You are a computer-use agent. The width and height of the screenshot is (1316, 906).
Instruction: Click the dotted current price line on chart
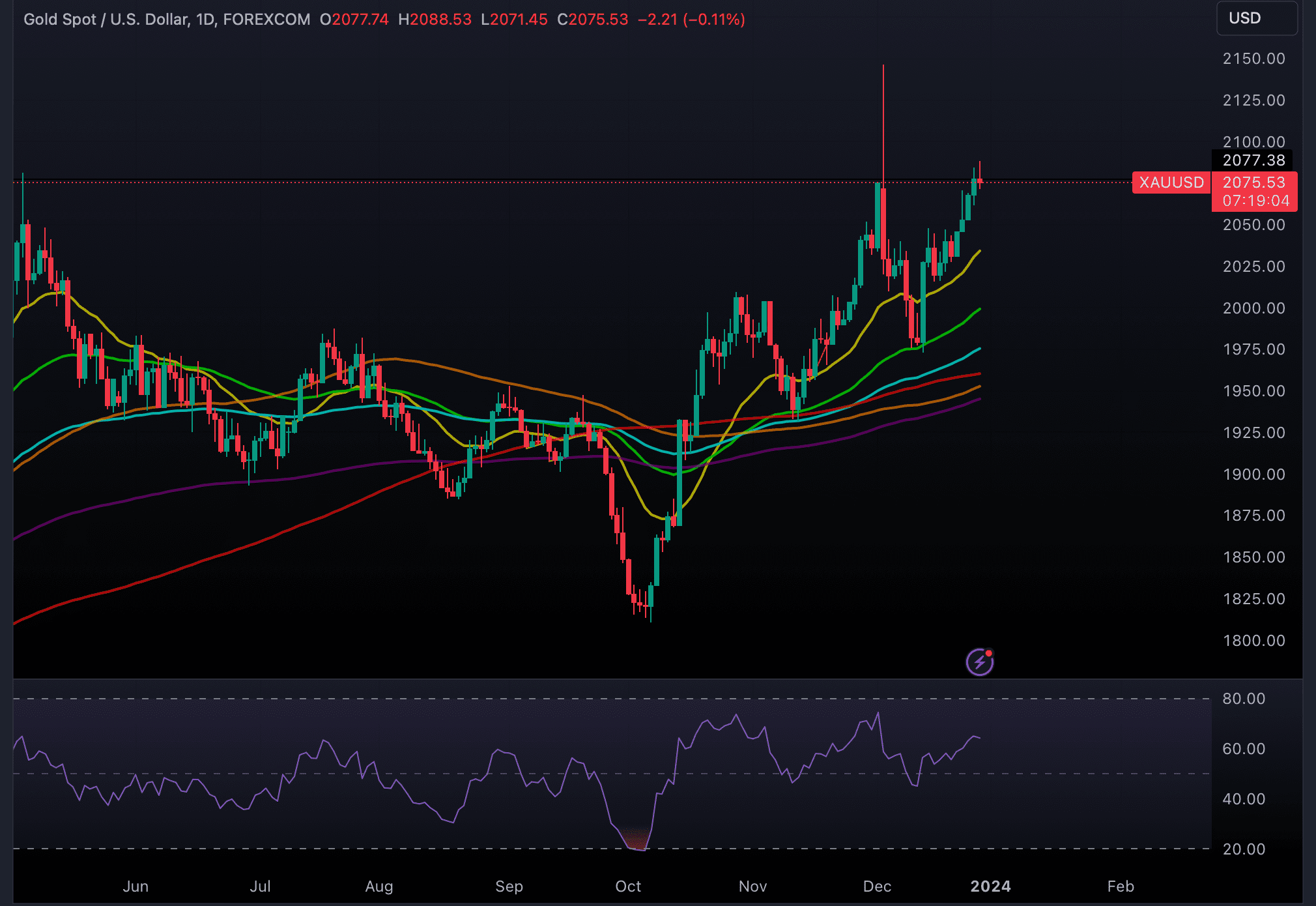point(586,183)
